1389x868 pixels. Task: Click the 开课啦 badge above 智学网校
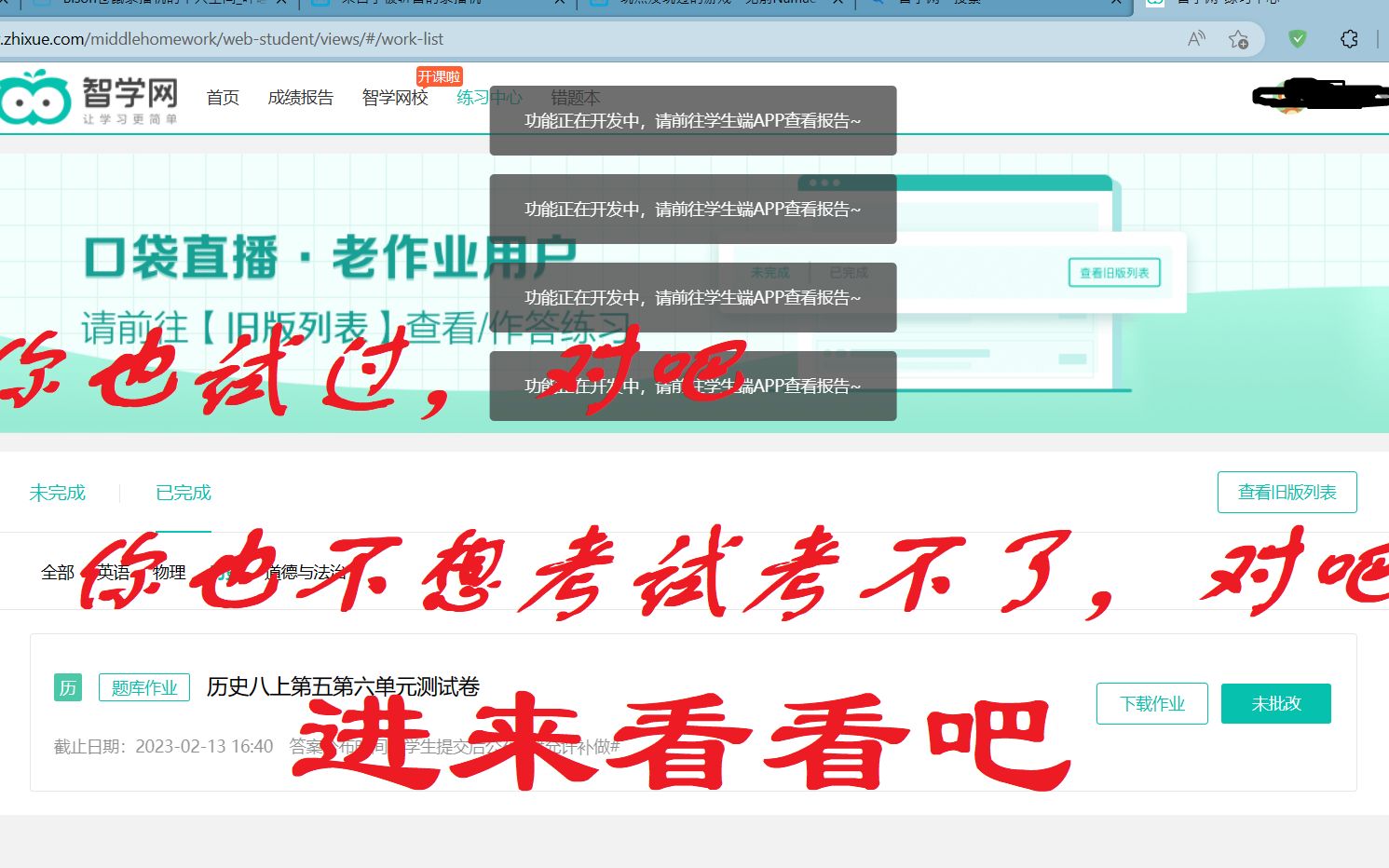pyautogui.click(x=439, y=76)
